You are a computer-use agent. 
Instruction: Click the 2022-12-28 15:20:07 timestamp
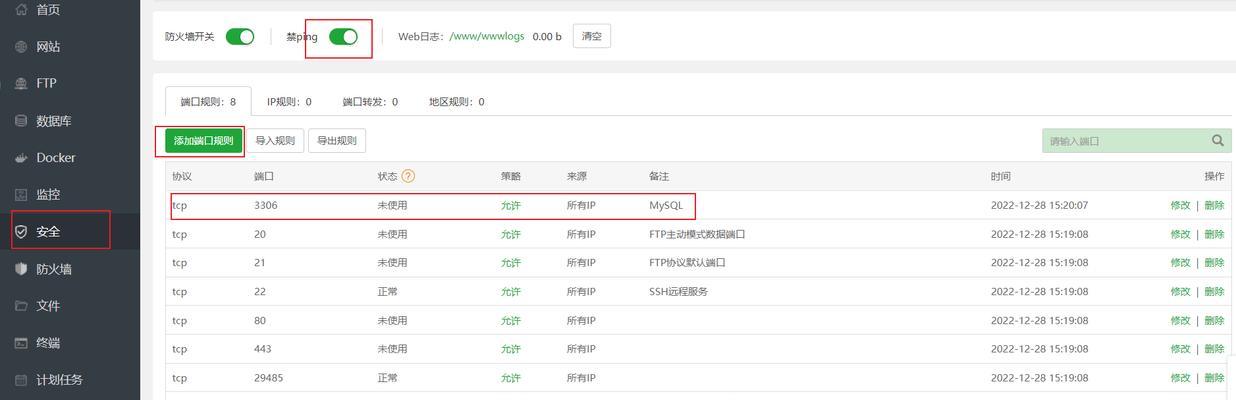pyautogui.click(x=1039, y=206)
